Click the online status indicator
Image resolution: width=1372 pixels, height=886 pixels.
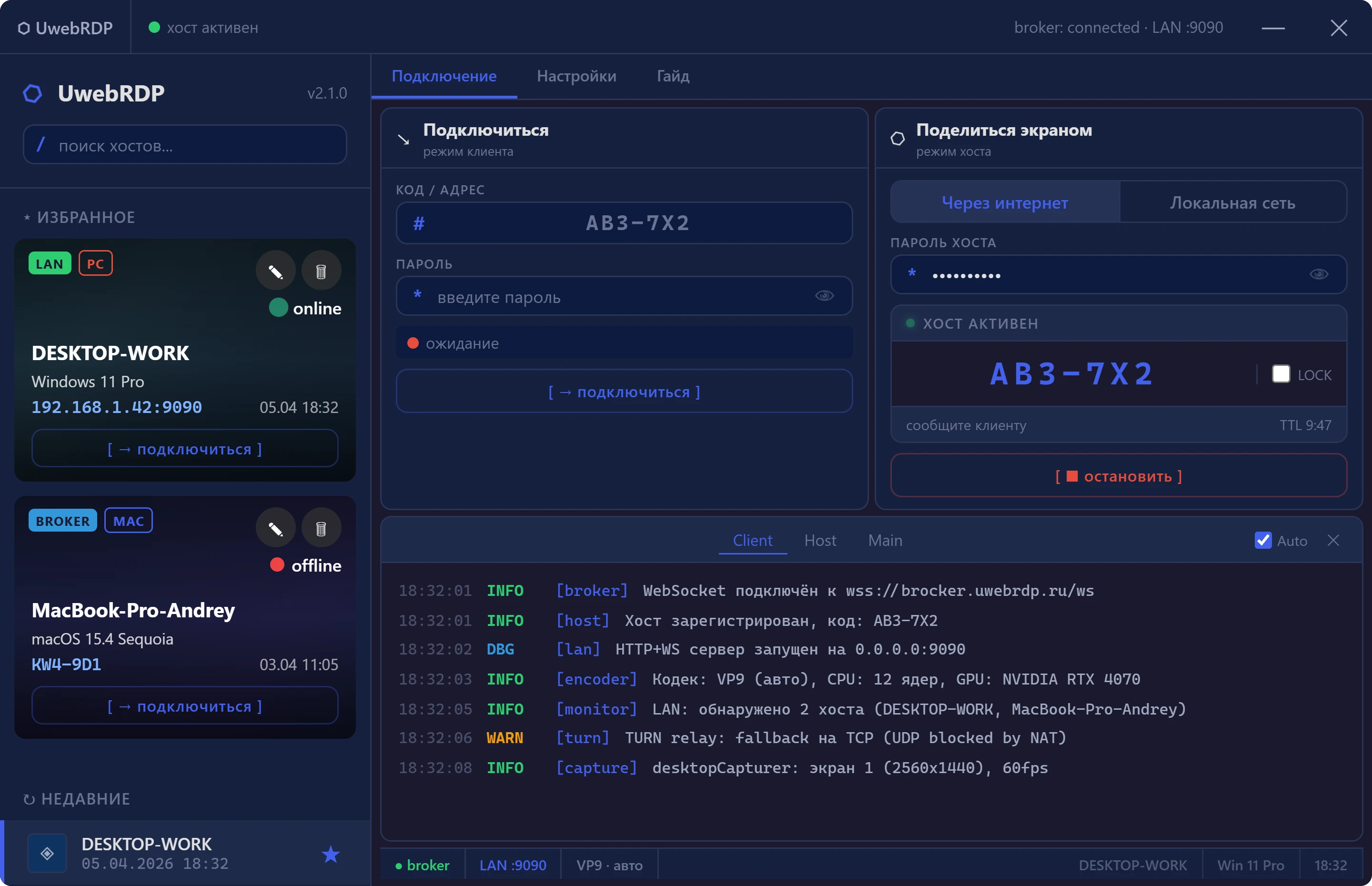tap(305, 308)
